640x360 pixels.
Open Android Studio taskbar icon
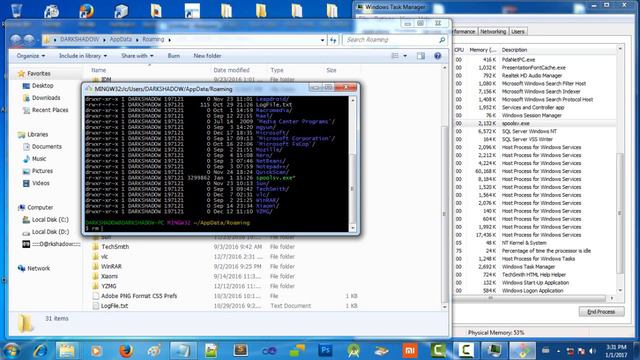point(353,351)
